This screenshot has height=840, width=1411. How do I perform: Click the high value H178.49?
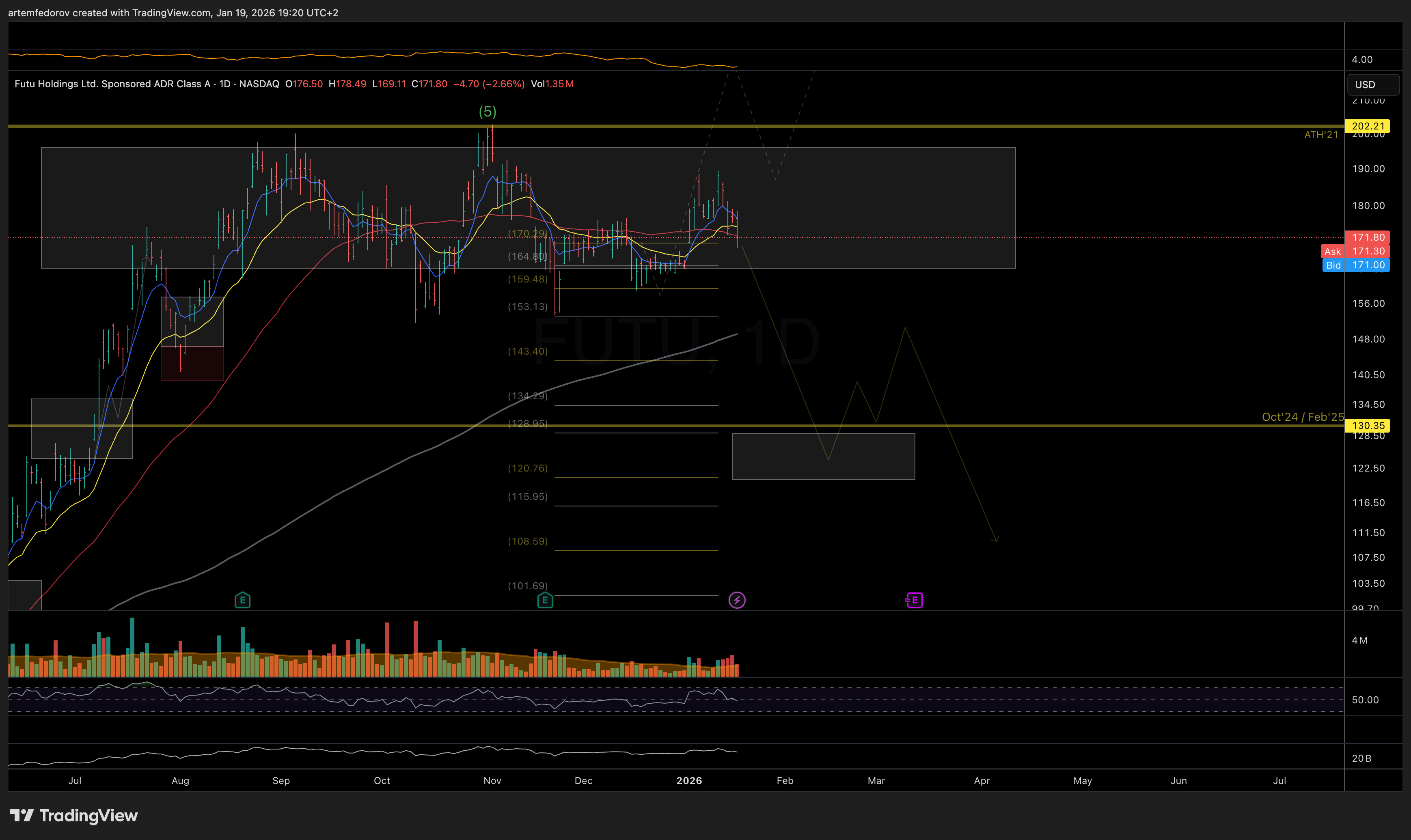coord(347,84)
